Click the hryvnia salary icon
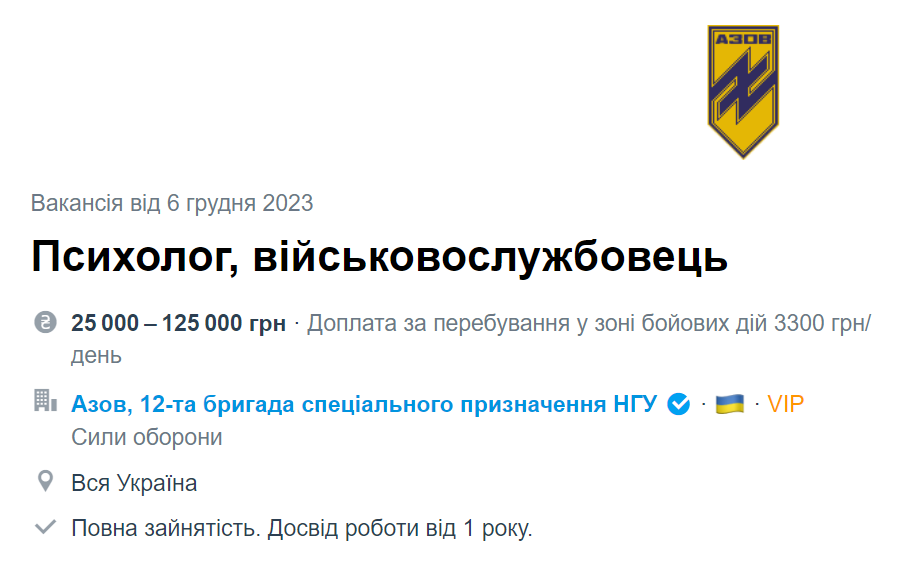This screenshot has height=563, width=903. coord(44,323)
